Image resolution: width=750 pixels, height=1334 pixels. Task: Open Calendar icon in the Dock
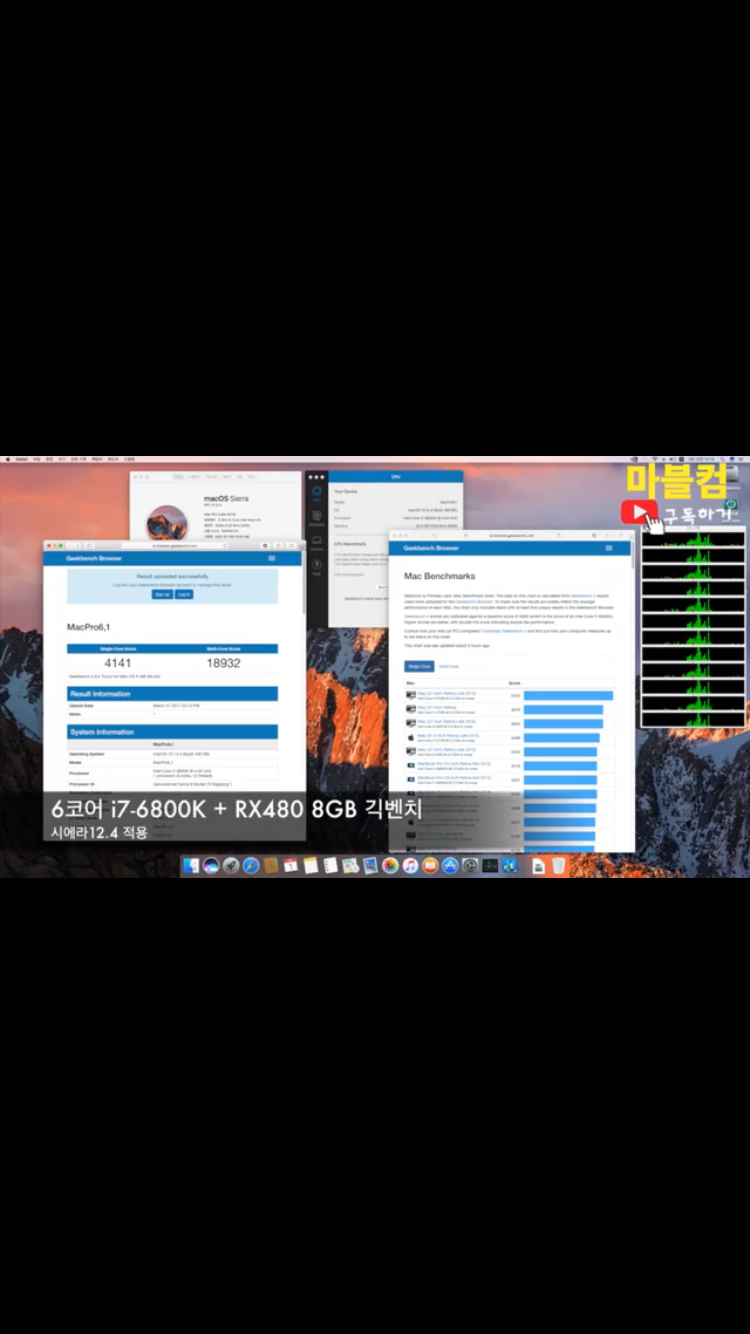click(290, 865)
